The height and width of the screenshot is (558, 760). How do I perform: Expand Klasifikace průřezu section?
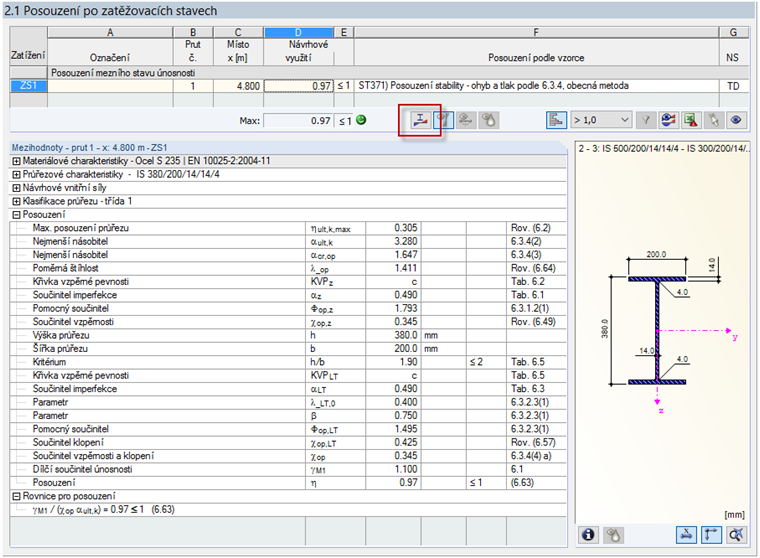coord(16,202)
